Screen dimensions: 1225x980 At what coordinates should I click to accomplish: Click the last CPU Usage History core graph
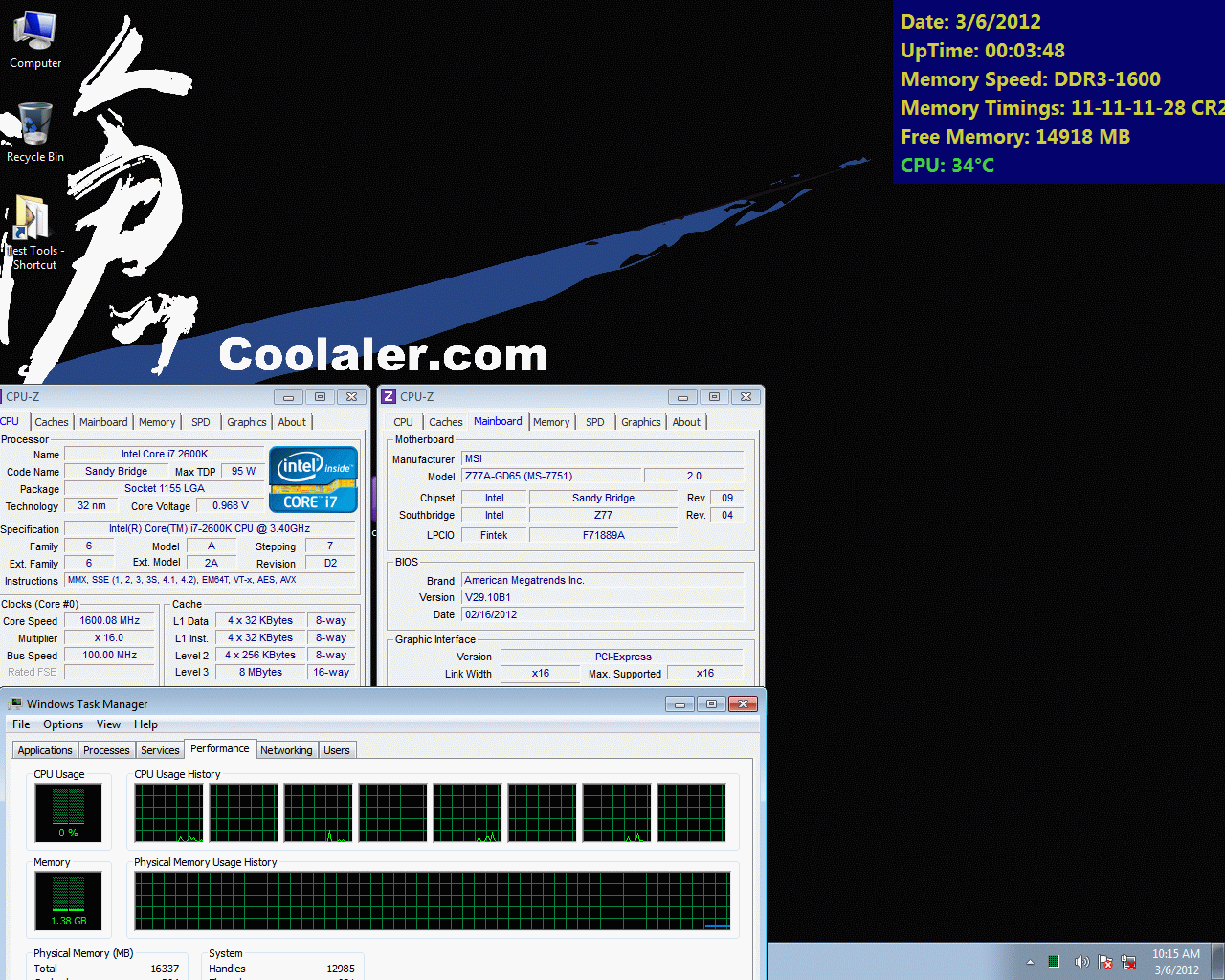692,813
